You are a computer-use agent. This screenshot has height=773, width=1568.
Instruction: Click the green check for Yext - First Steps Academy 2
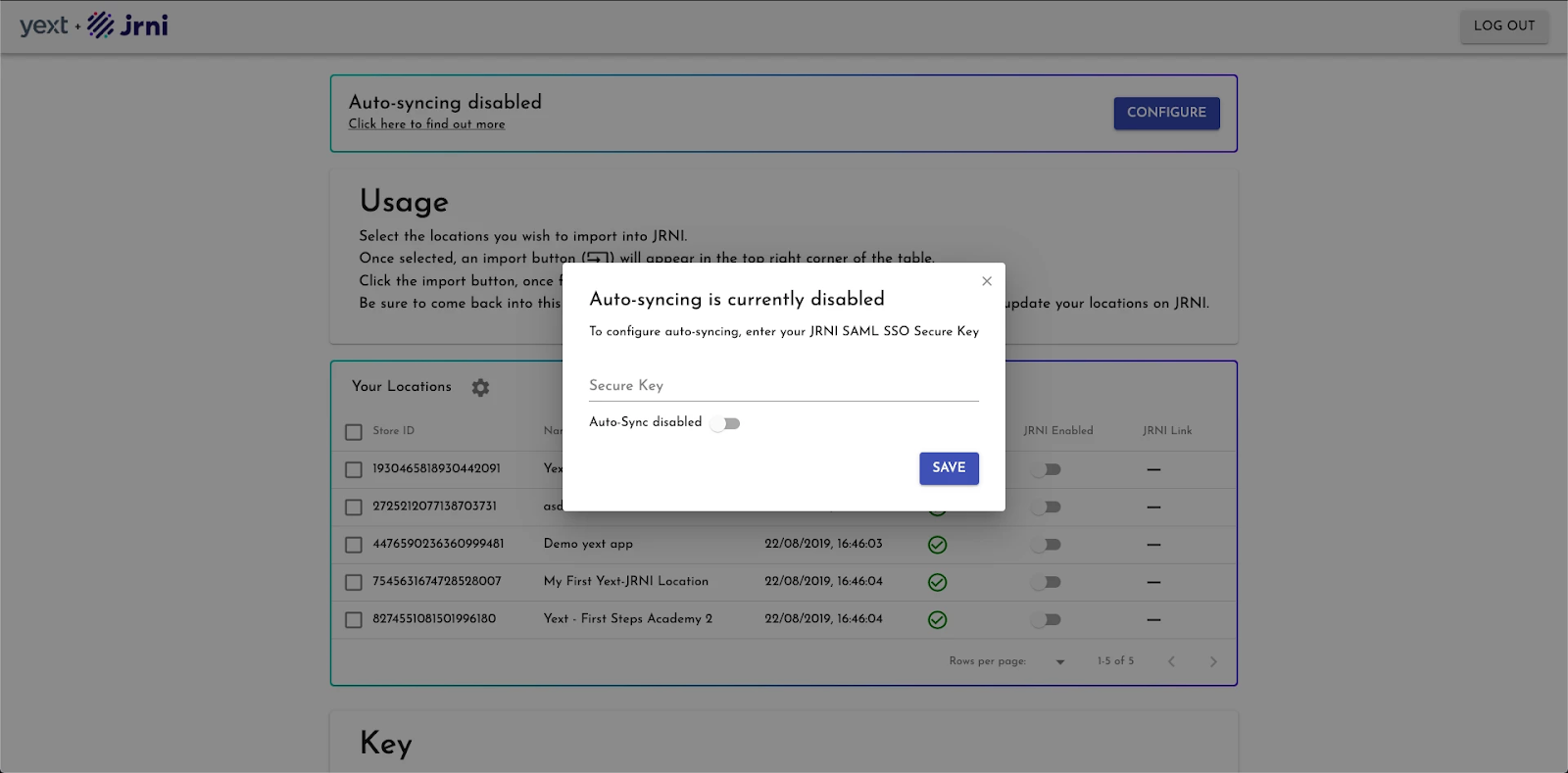coord(937,619)
